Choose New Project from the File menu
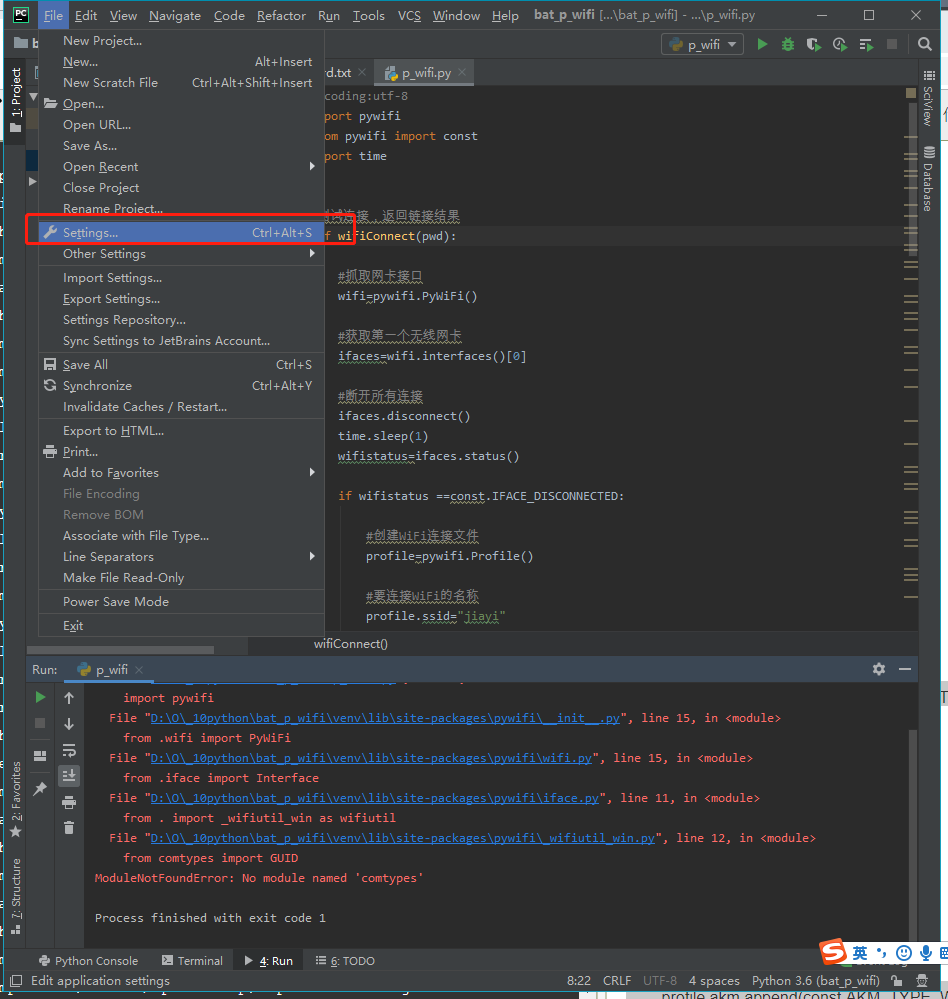 point(181,41)
